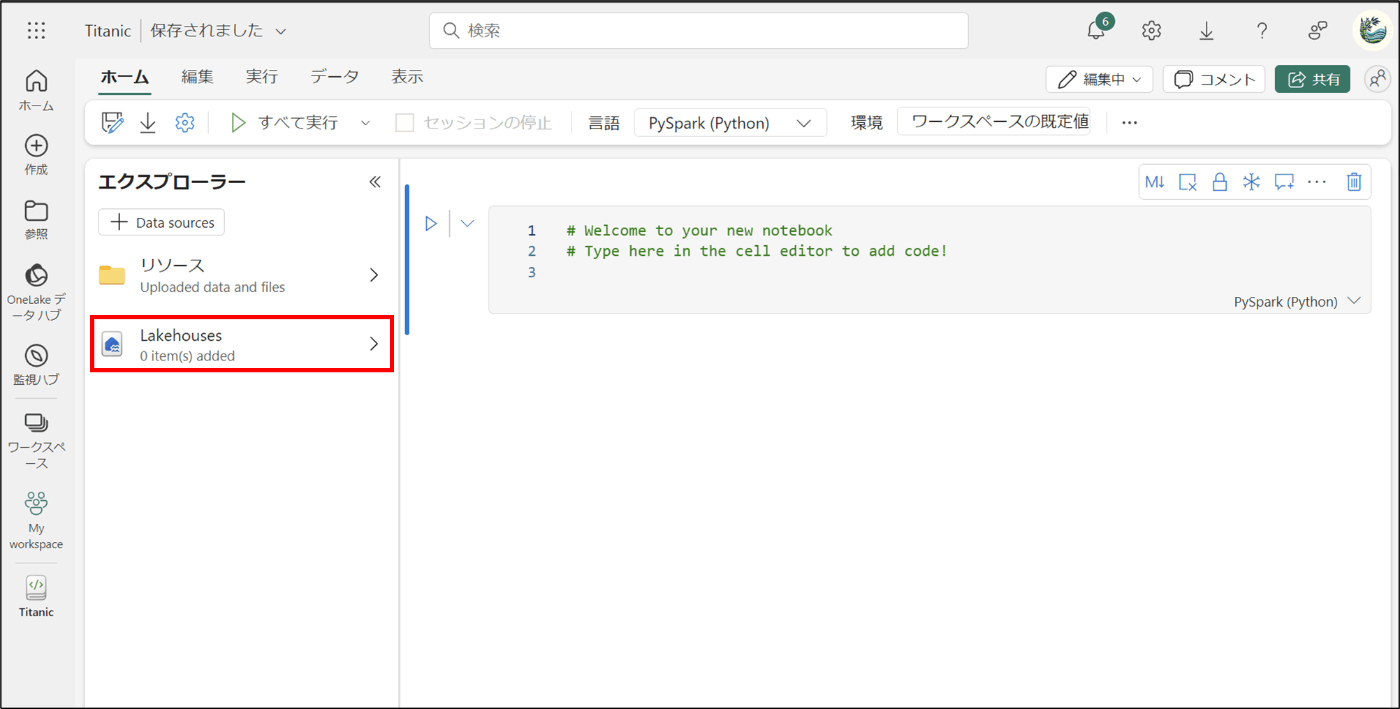
Task: Click inside the code cell editor
Action: point(929,260)
